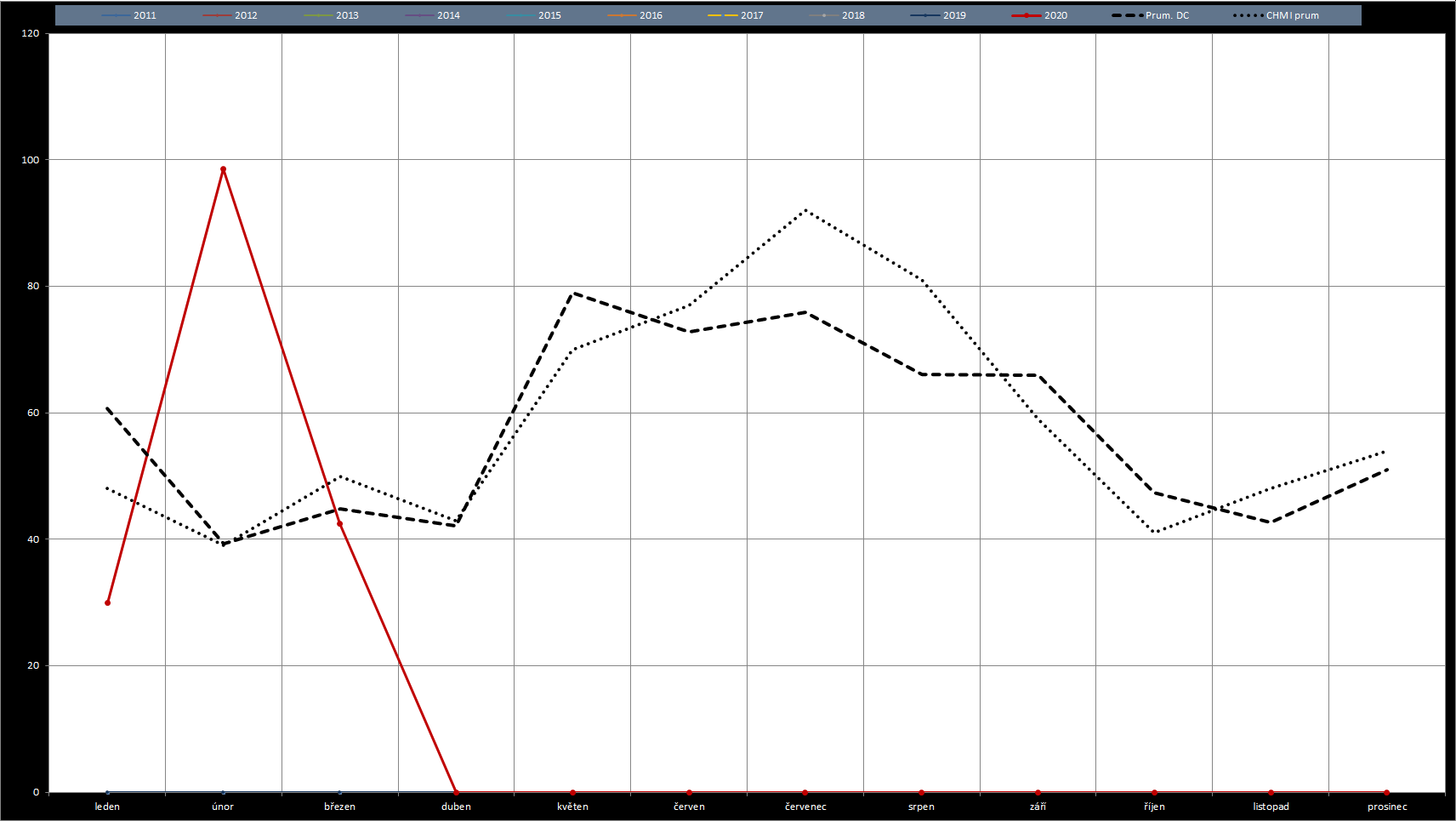Screen dimensions: 1456x821
Task: Click the x-axis label květen
Action: [x=572, y=807]
